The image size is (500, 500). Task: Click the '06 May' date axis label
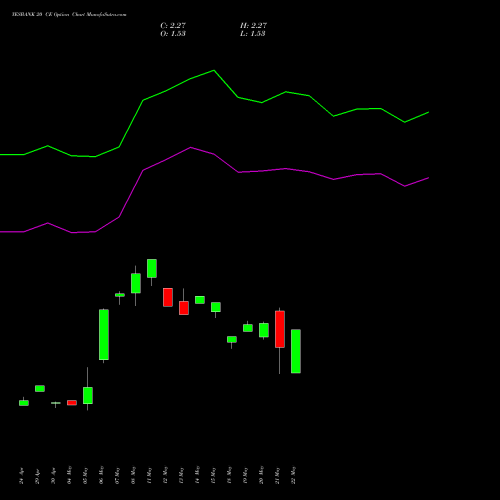[x=101, y=475]
